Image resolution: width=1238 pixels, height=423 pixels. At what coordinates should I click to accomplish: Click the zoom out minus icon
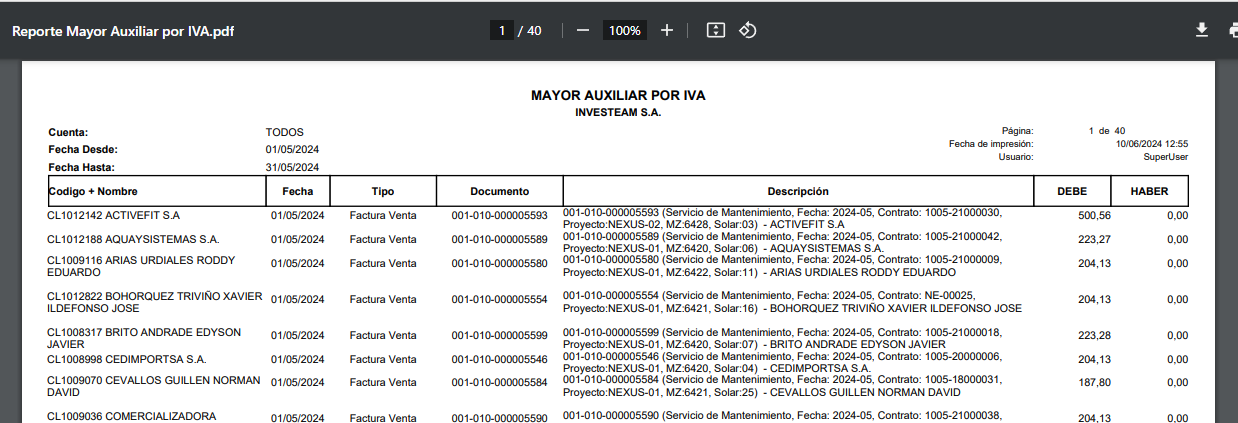(583, 30)
